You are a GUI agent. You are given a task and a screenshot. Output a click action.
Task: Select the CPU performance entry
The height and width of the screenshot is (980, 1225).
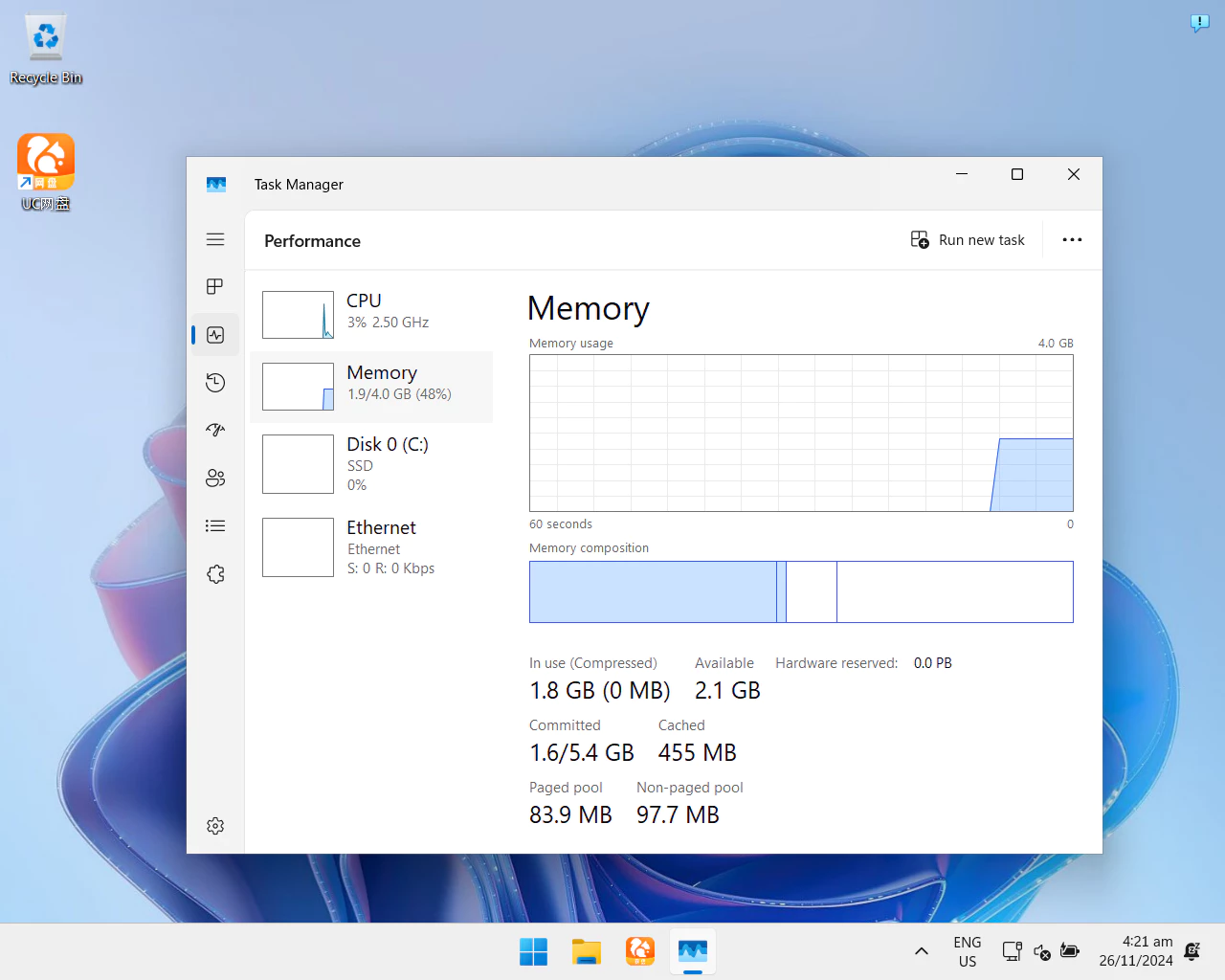click(x=371, y=314)
